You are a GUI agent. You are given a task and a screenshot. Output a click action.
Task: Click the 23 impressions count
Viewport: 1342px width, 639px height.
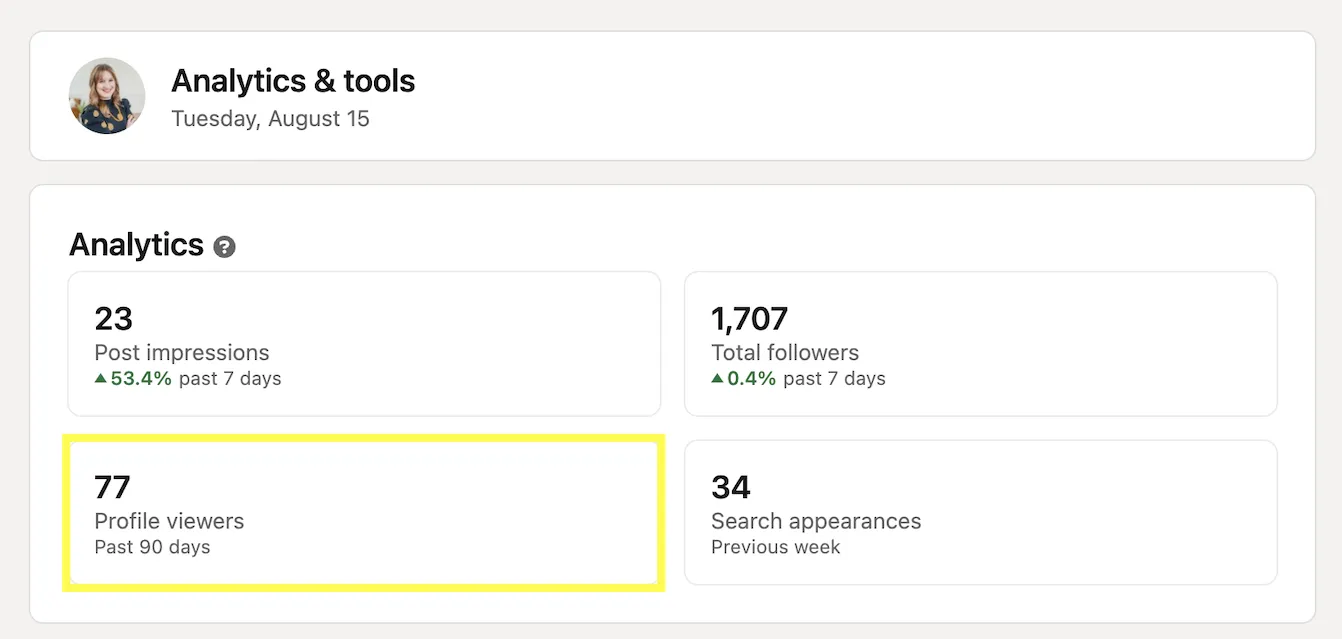113,319
